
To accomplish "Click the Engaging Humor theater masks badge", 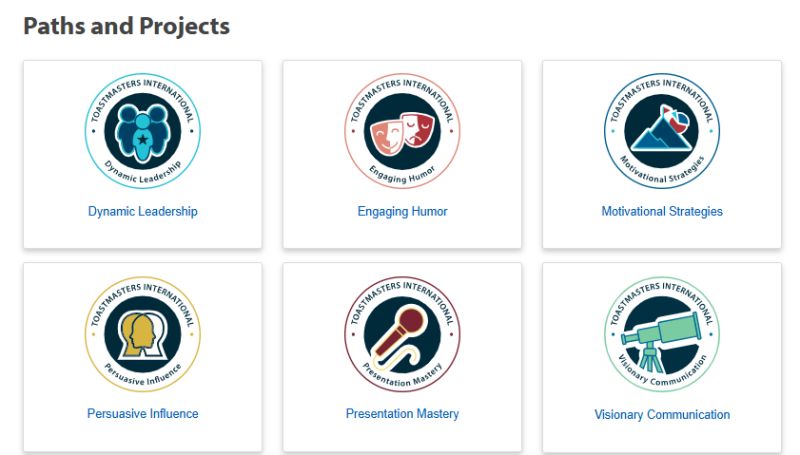I will pyautogui.click(x=402, y=131).
